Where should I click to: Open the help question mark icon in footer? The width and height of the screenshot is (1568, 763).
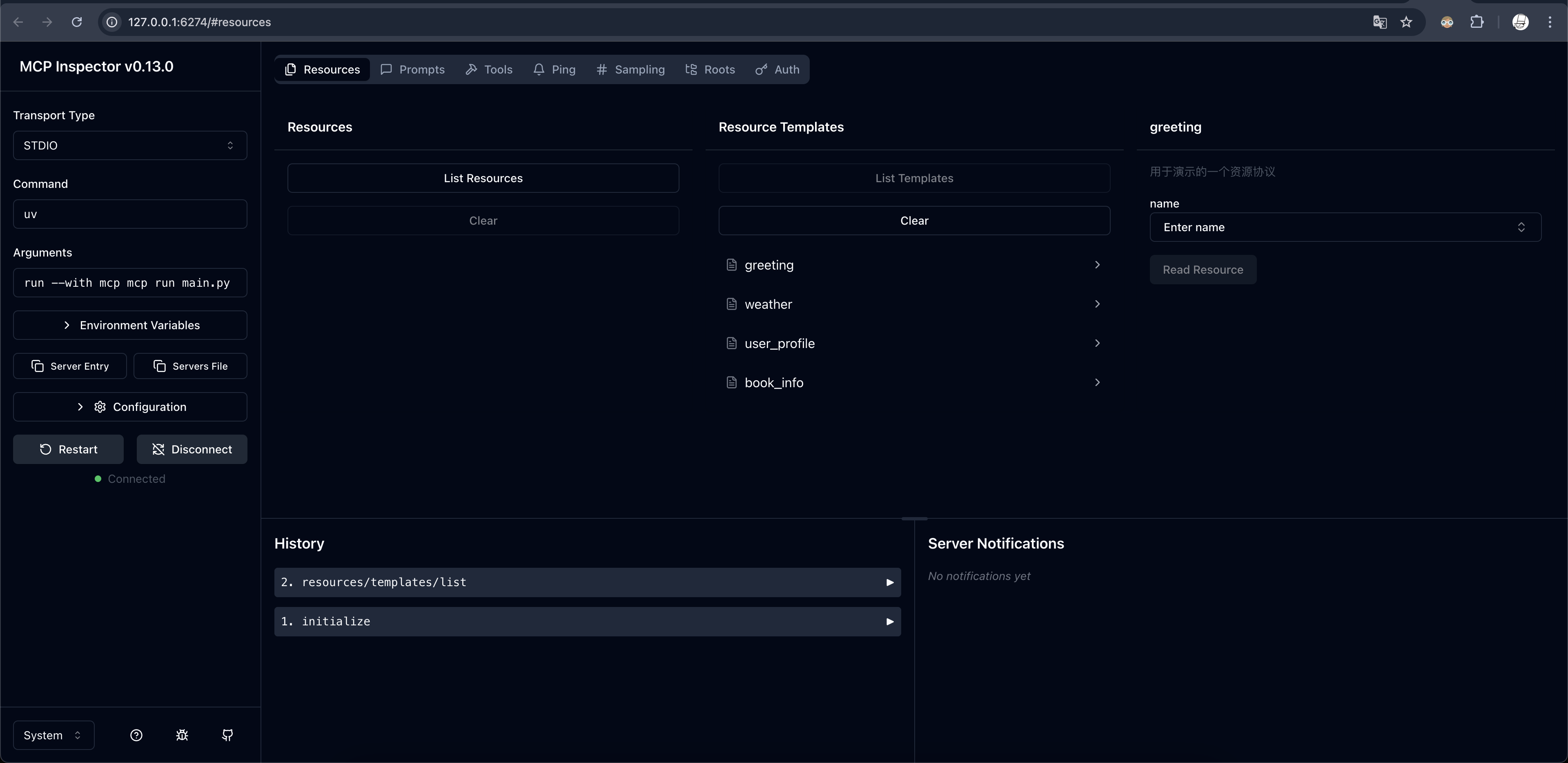point(136,735)
